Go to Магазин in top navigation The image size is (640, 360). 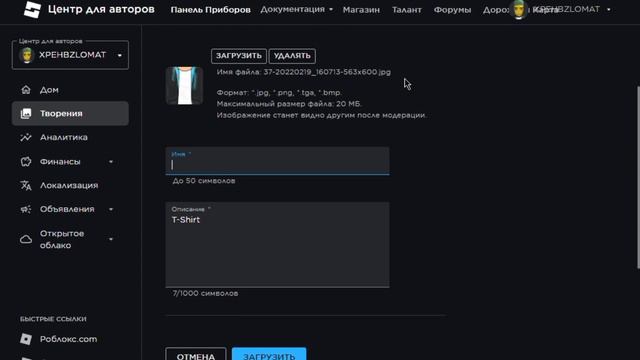(x=361, y=10)
